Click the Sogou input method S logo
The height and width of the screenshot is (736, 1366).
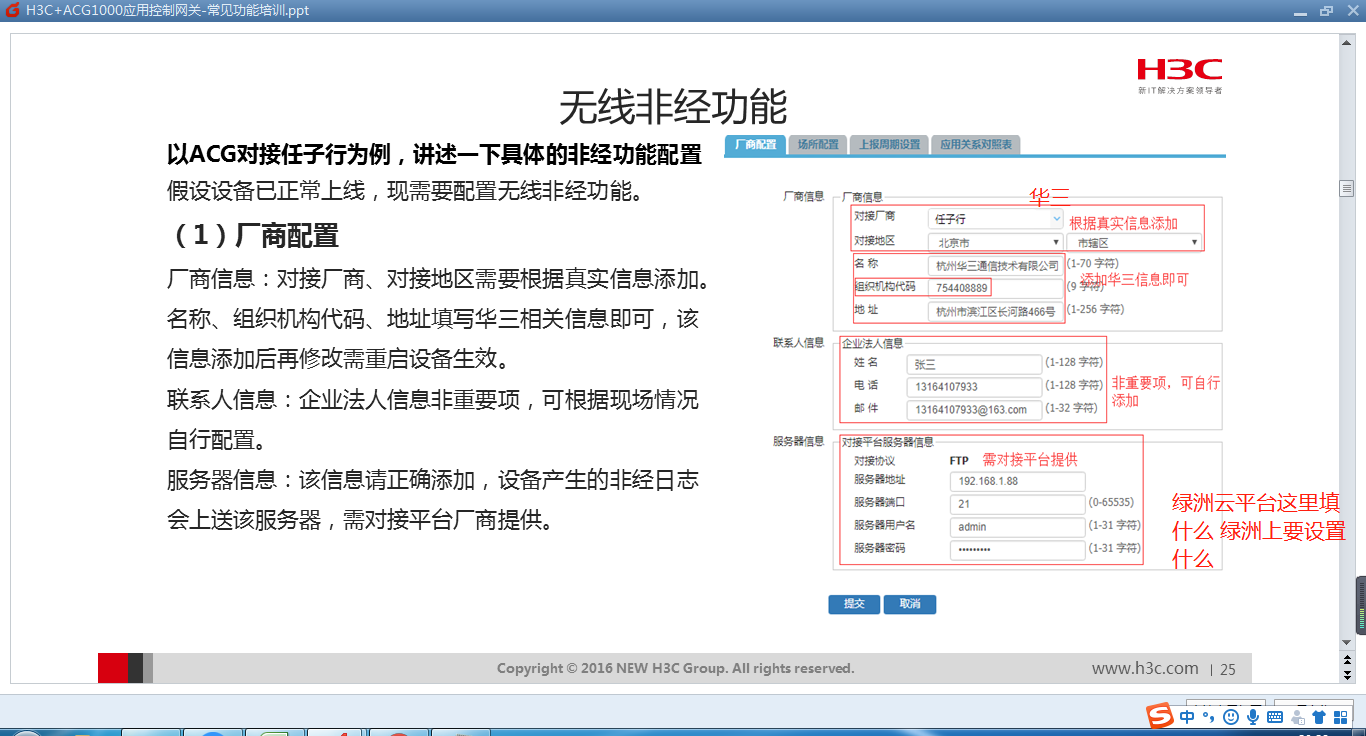(x=1160, y=716)
